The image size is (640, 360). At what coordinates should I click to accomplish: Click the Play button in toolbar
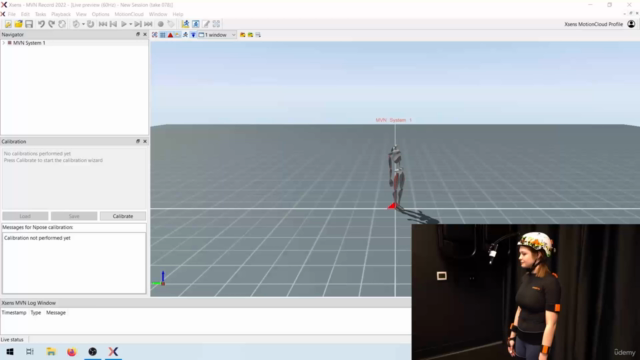[124, 24]
